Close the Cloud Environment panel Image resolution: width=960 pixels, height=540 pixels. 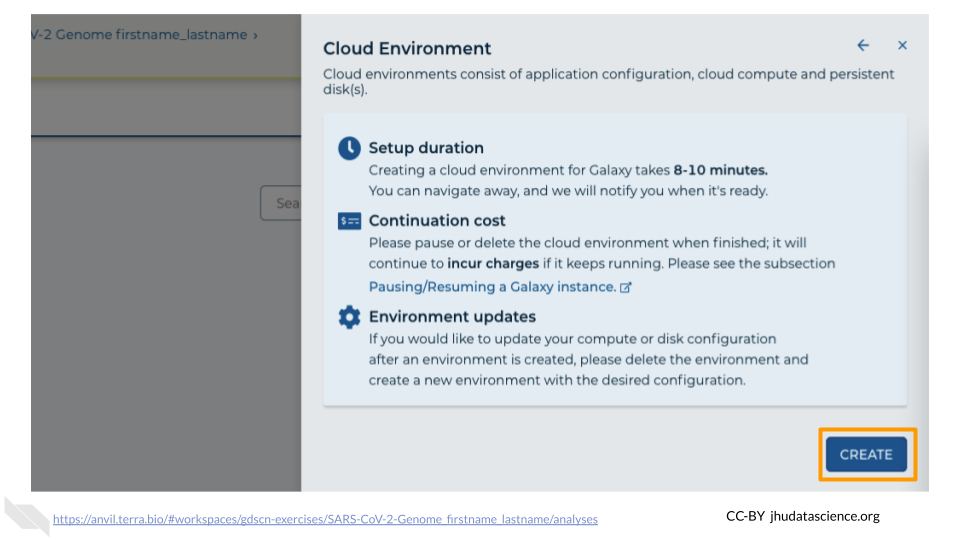point(902,45)
